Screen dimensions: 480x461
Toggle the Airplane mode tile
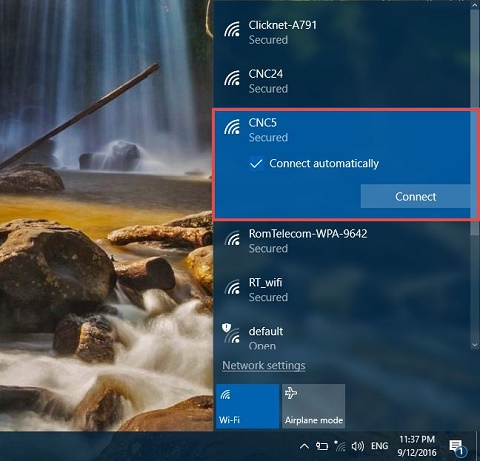coord(313,406)
